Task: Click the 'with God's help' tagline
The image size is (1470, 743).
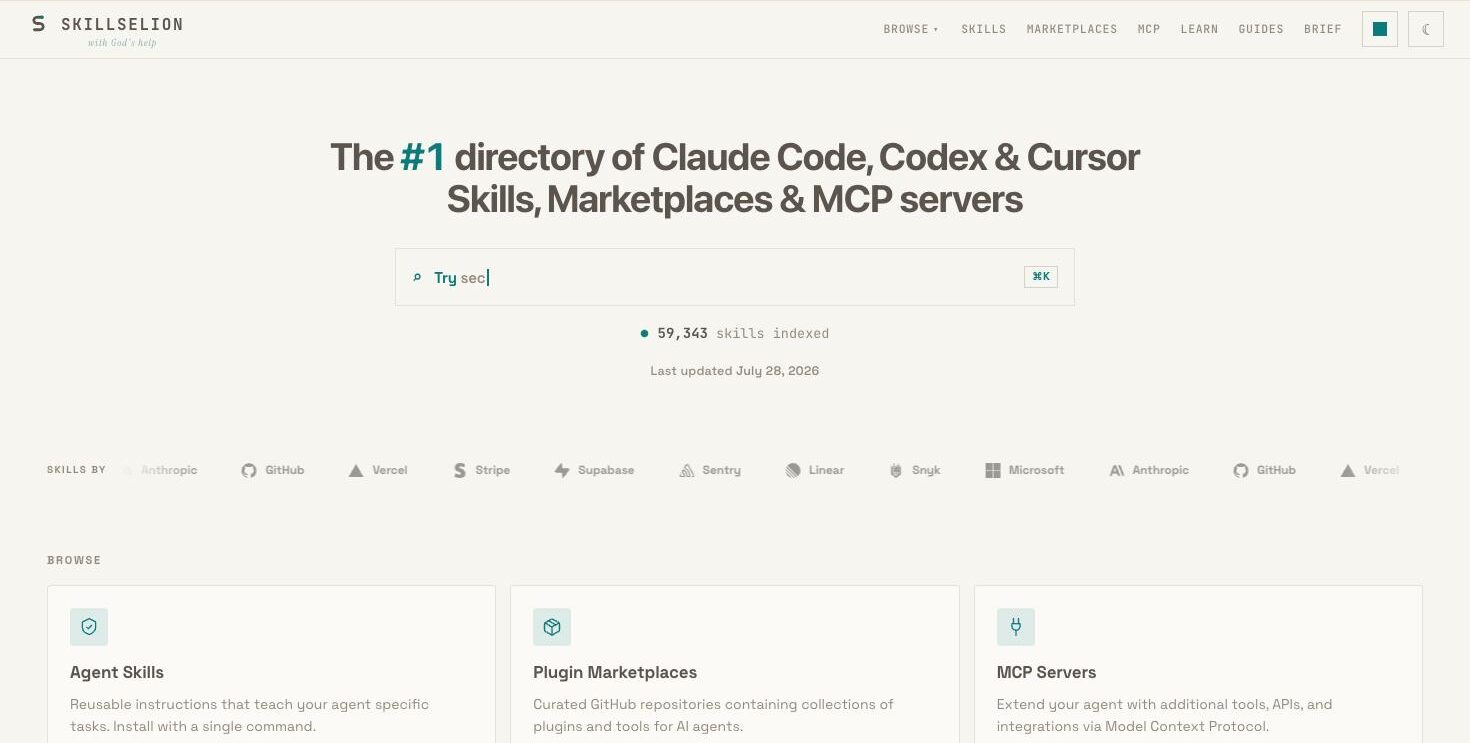Action: 122,43
